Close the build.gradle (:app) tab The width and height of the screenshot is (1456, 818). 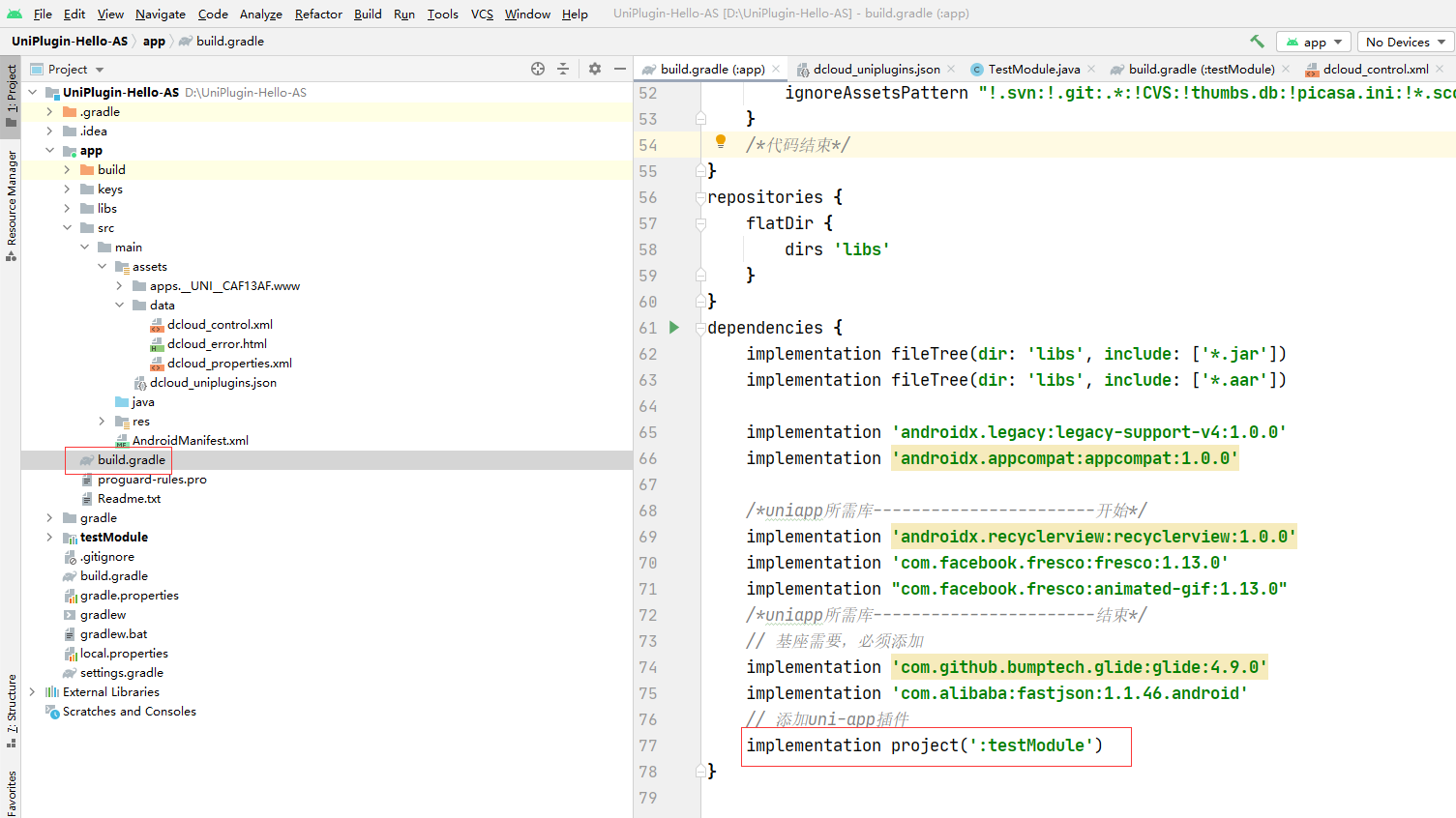click(x=775, y=69)
